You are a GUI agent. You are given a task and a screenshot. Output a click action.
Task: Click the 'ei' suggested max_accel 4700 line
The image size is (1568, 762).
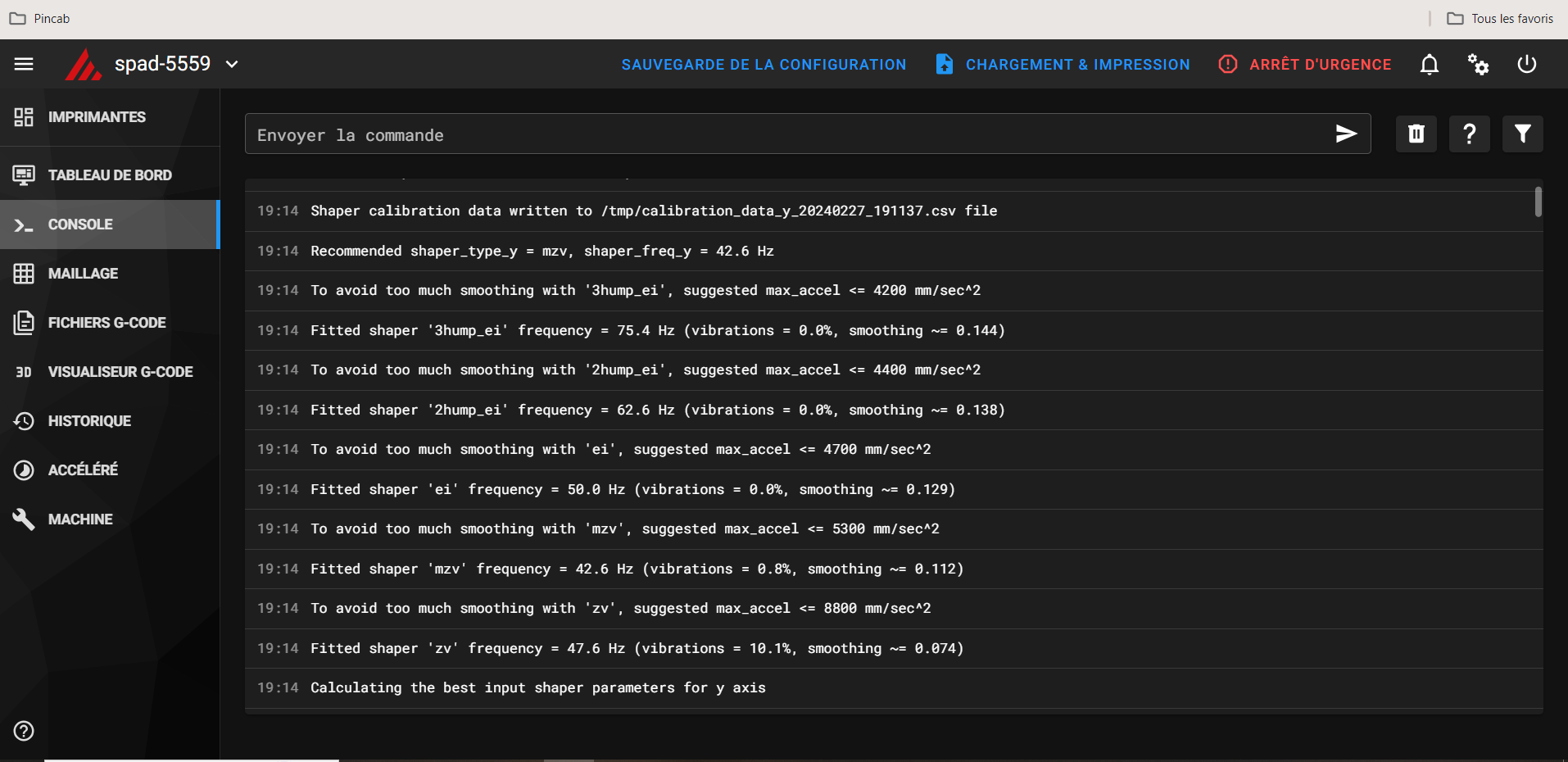tap(894, 450)
